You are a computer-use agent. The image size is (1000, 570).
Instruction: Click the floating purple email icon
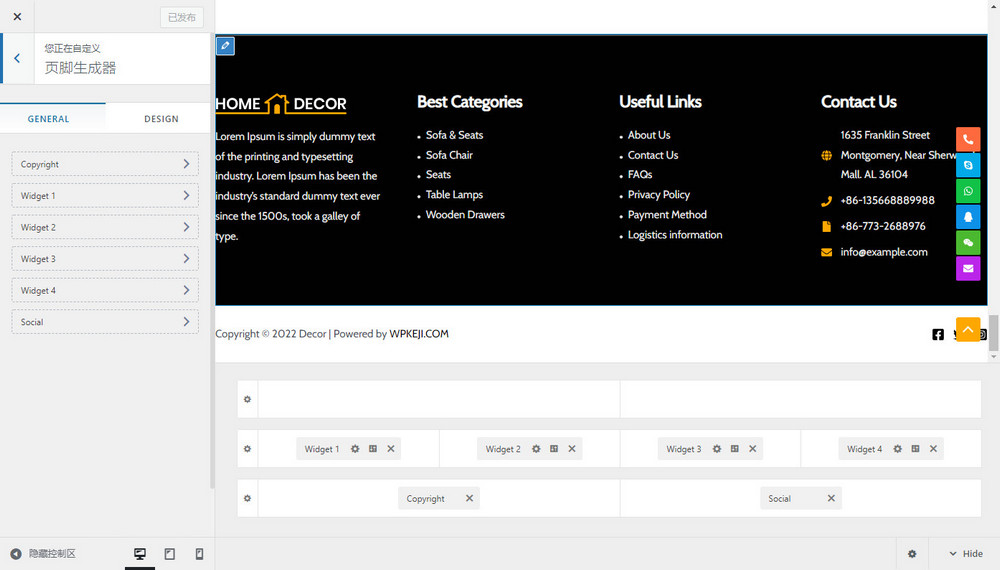(x=968, y=268)
